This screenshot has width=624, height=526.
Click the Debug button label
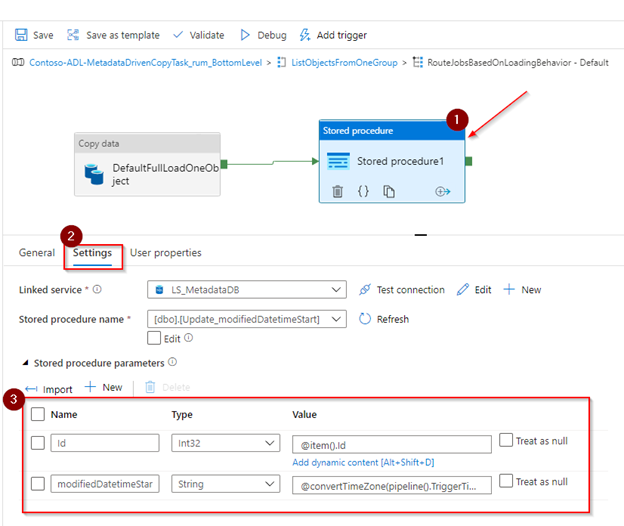coord(272,35)
